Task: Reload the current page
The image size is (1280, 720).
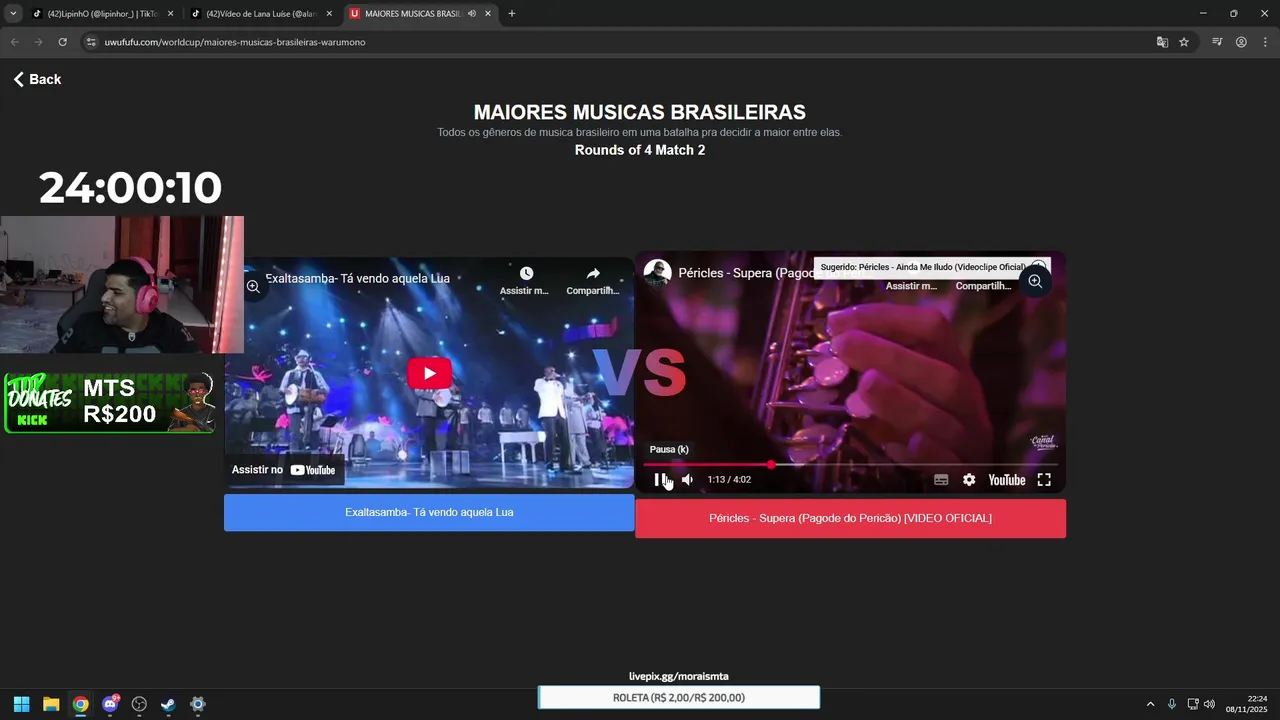Action: point(62,42)
